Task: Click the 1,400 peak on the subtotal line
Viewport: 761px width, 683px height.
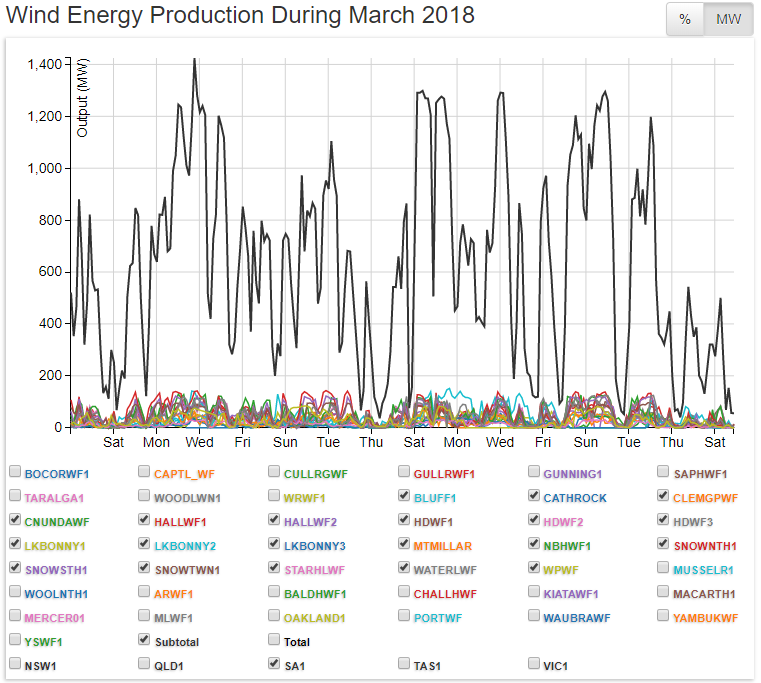Action: tap(194, 60)
